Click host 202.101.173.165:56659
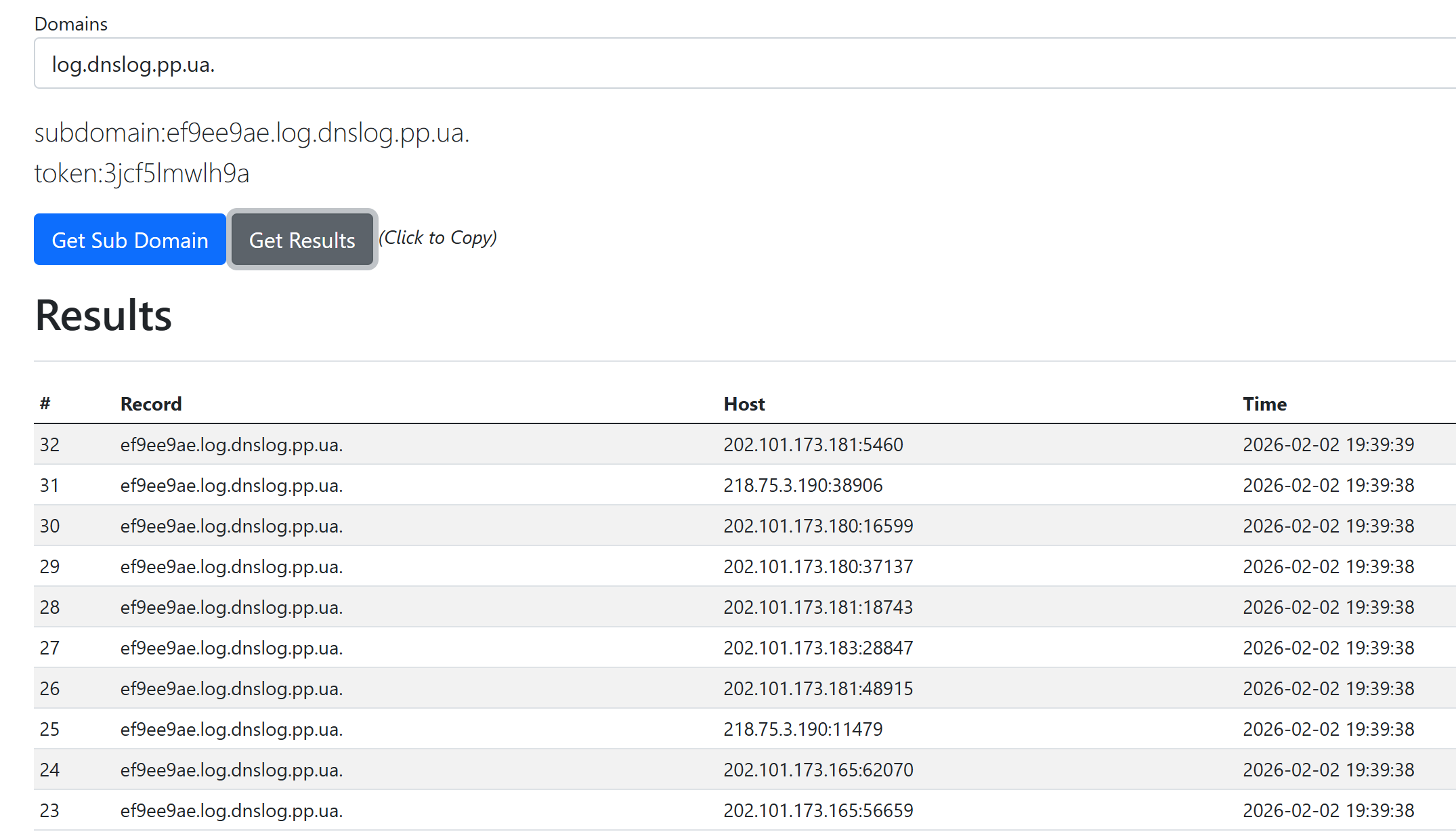 point(817,810)
